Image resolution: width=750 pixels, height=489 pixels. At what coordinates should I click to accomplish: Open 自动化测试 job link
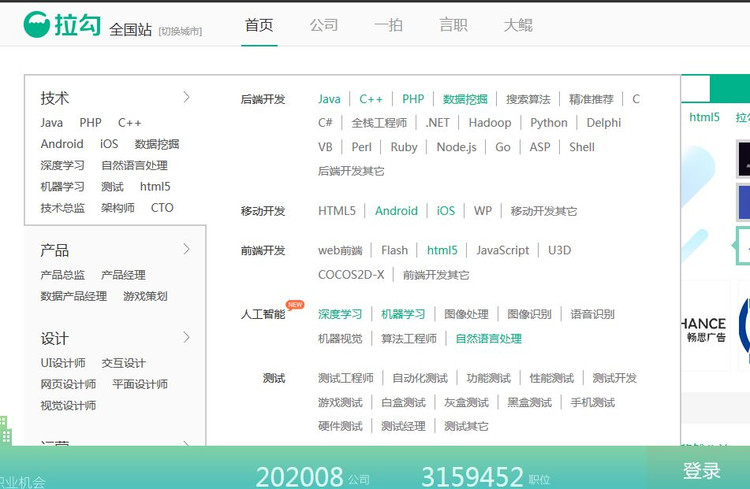420,378
